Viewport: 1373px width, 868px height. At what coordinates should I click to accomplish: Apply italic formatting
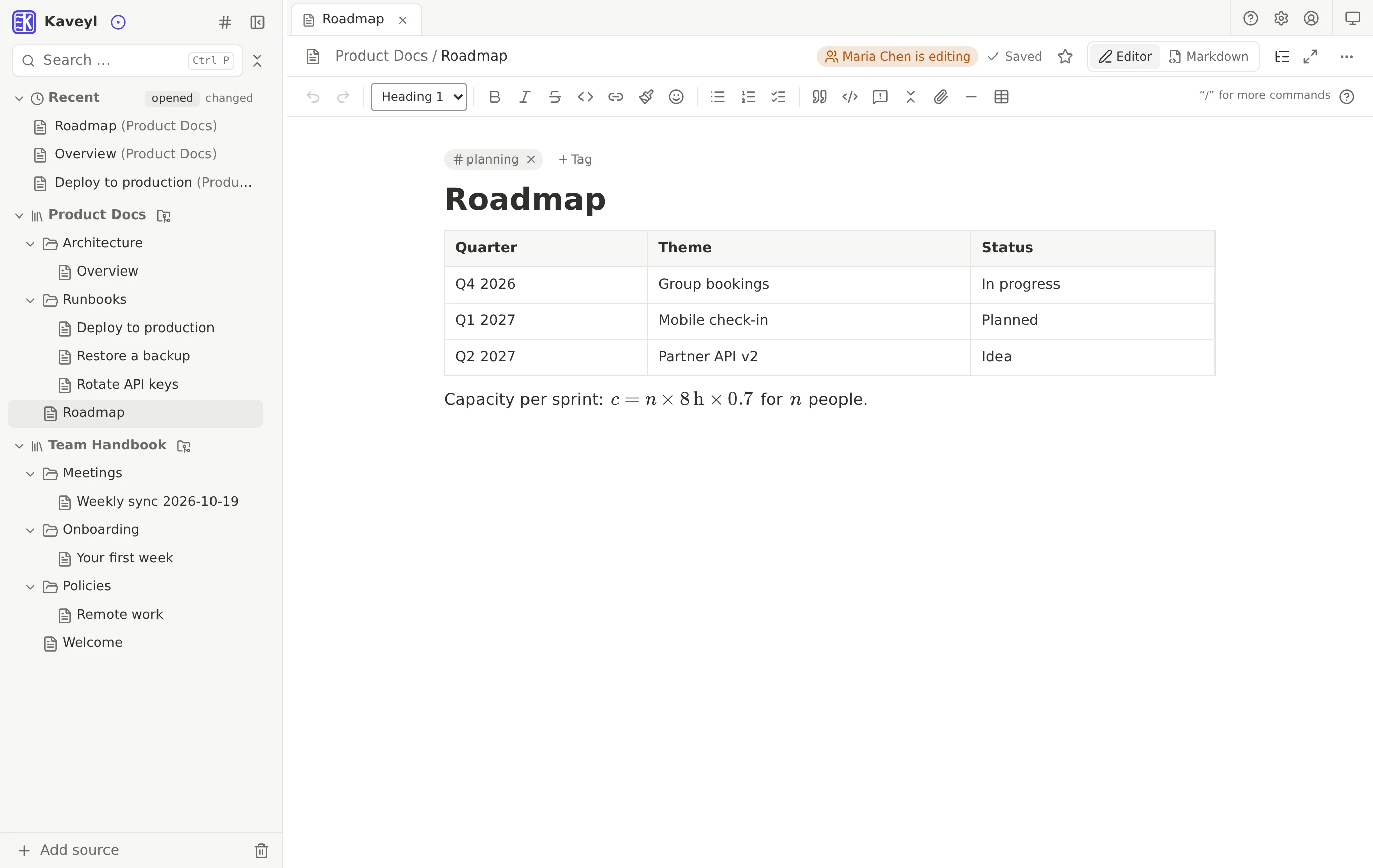pyautogui.click(x=524, y=97)
